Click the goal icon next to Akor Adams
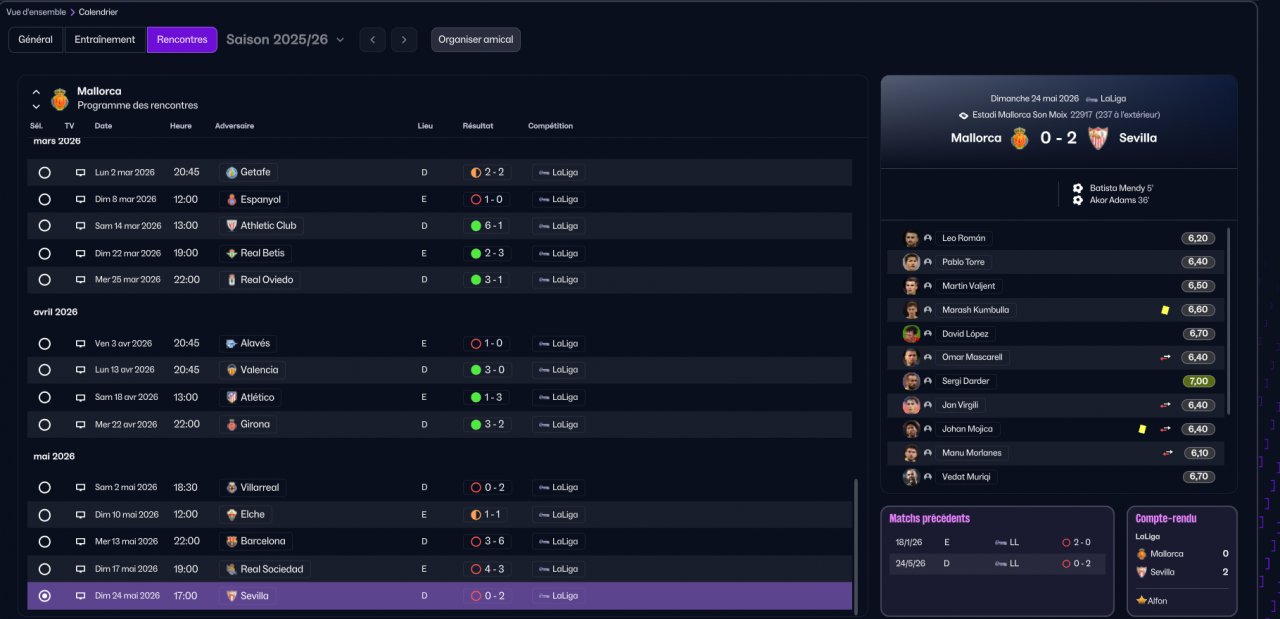The width and height of the screenshot is (1280, 619). click(1078, 200)
